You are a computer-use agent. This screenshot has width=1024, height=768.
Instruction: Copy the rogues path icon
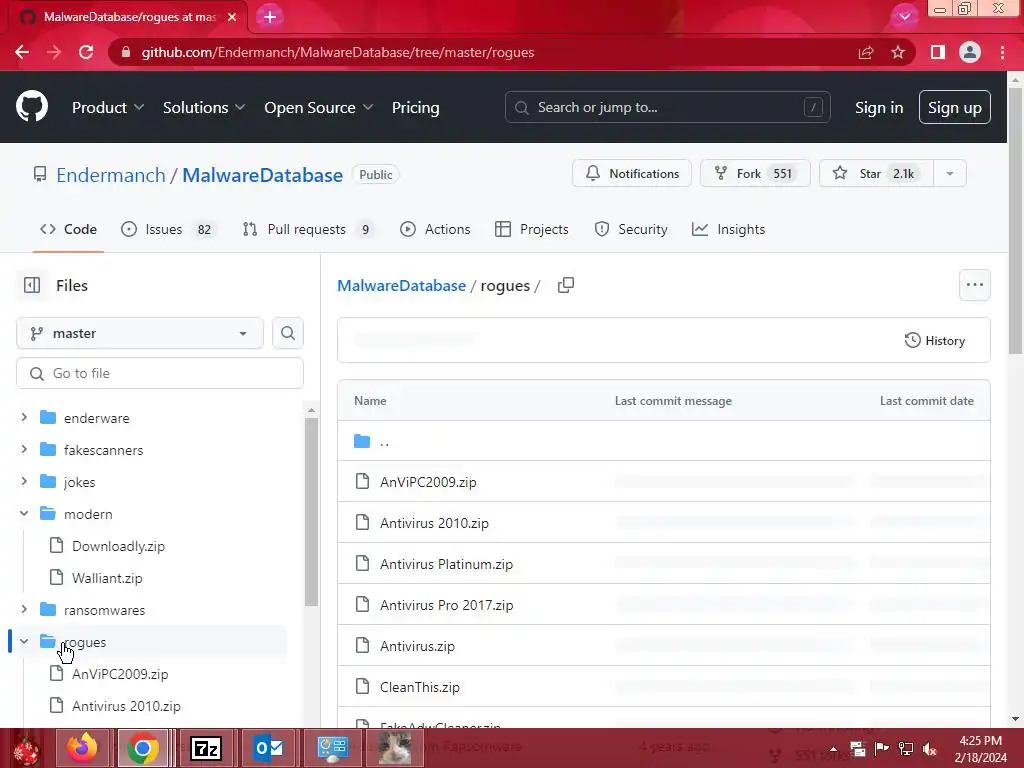[x=566, y=285]
